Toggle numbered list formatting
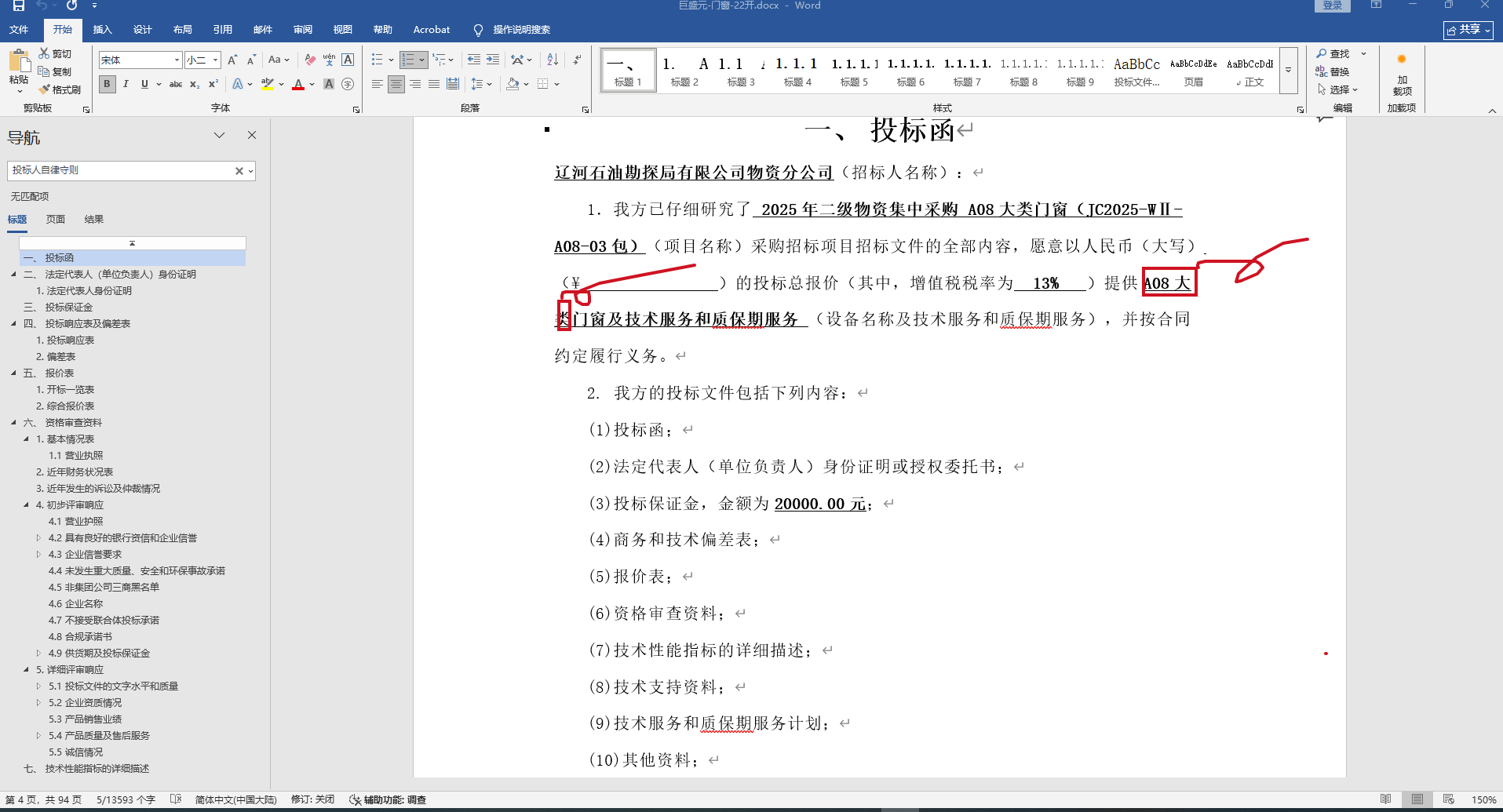1503x812 pixels. (408, 60)
